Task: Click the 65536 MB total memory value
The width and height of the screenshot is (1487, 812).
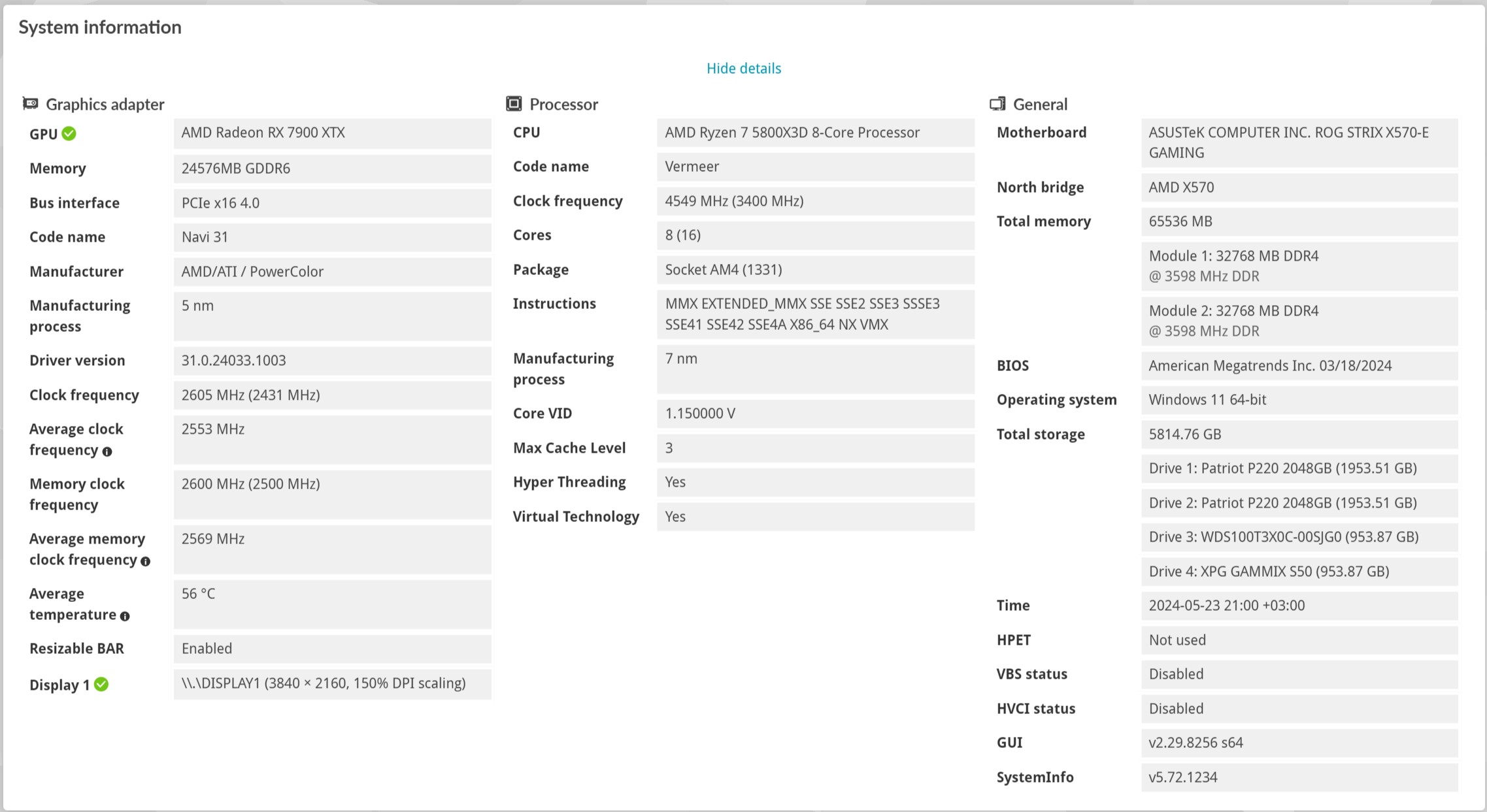Action: coord(1299,221)
